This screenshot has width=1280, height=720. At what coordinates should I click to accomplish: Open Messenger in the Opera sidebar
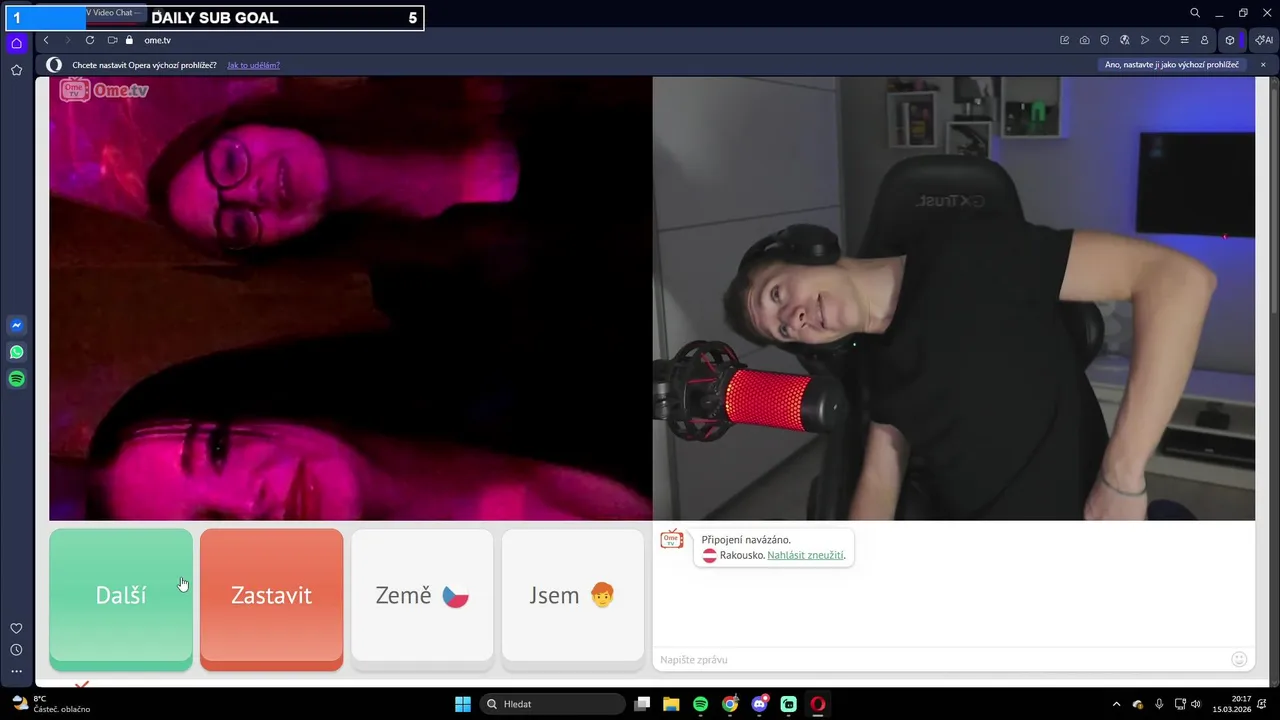click(16, 325)
